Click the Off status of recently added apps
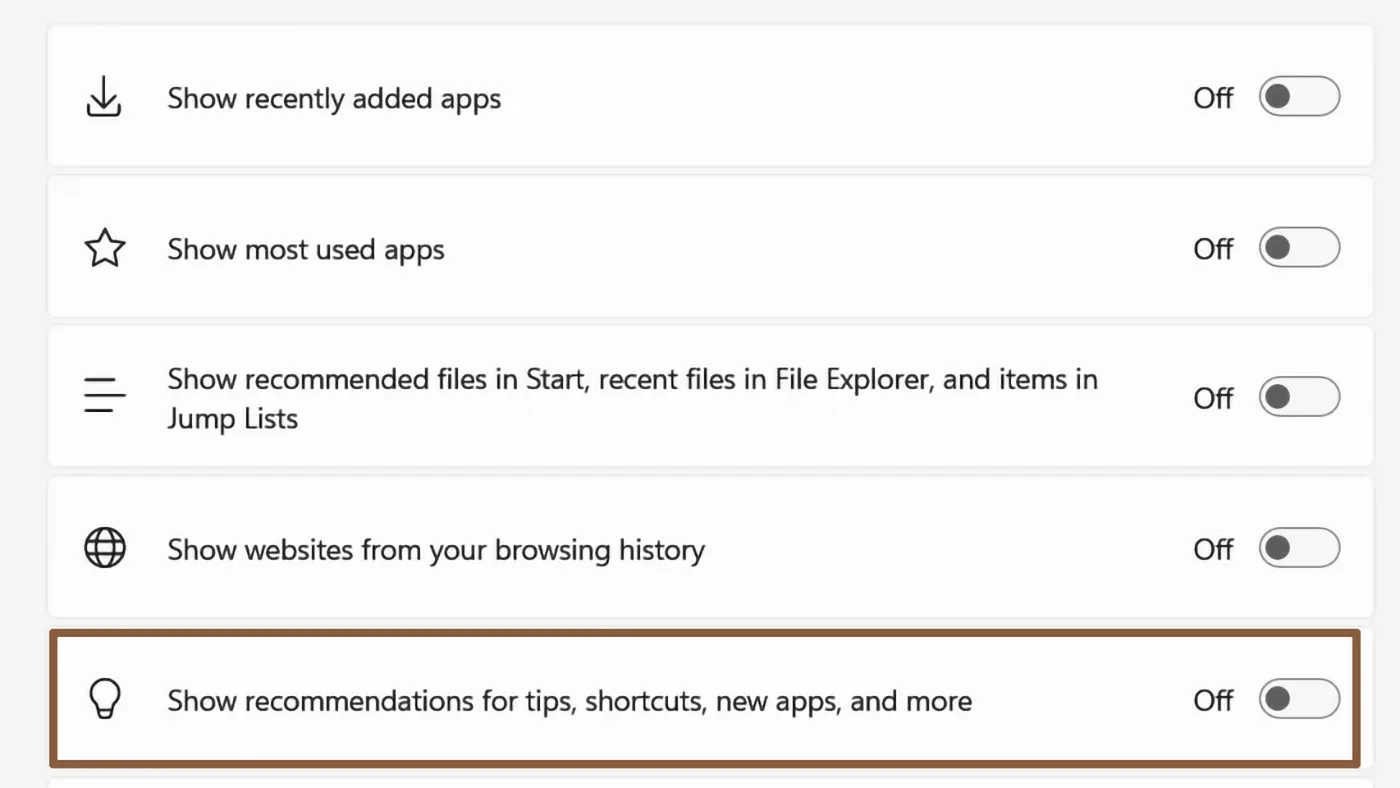The image size is (1400, 788). tap(1213, 98)
